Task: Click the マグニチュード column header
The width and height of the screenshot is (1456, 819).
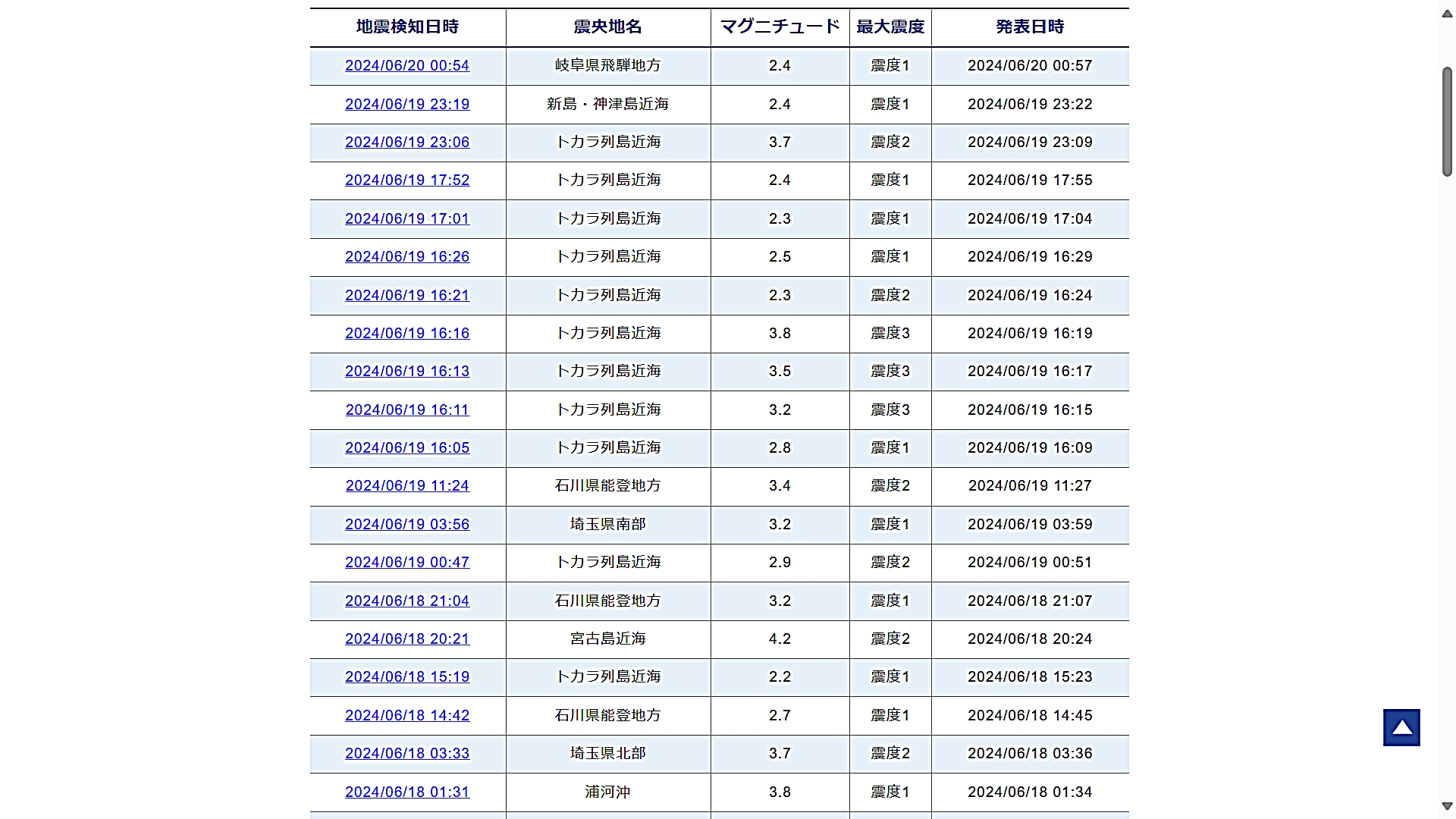Action: point(780,27)
